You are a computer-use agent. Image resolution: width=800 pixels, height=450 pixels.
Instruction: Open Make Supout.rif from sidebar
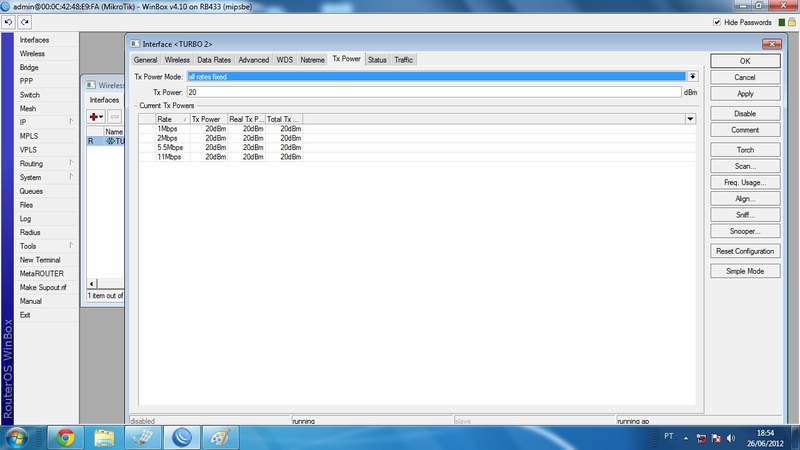43,287
